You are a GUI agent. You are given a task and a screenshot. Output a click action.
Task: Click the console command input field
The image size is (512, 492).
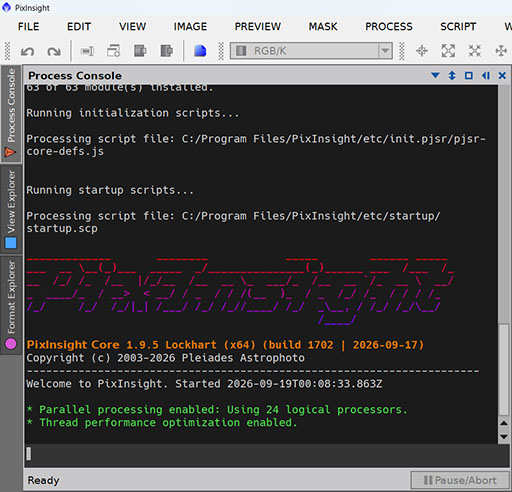point(267,454)
